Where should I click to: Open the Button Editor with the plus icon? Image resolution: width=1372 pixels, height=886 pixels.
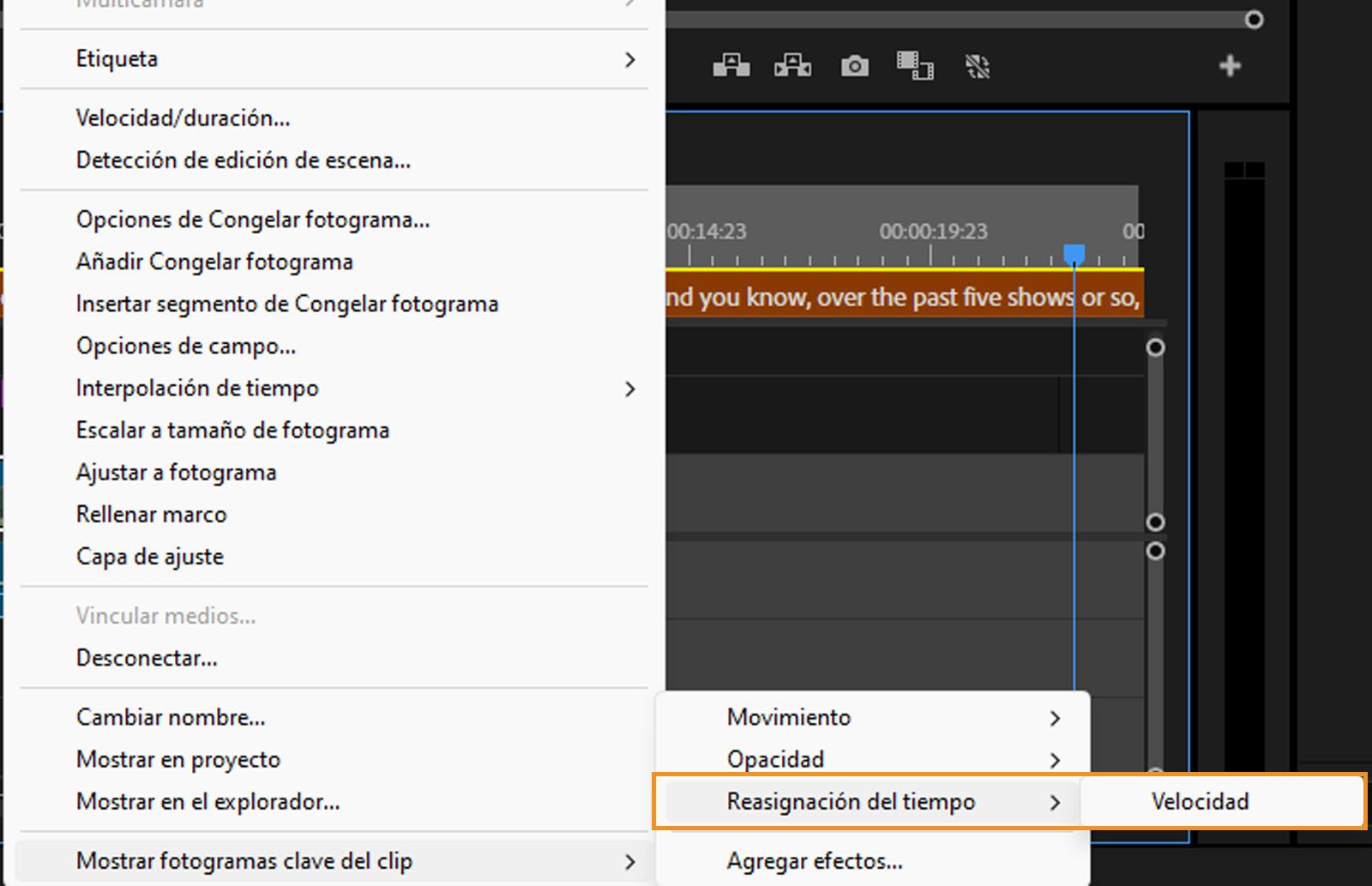coord(1230,64)
